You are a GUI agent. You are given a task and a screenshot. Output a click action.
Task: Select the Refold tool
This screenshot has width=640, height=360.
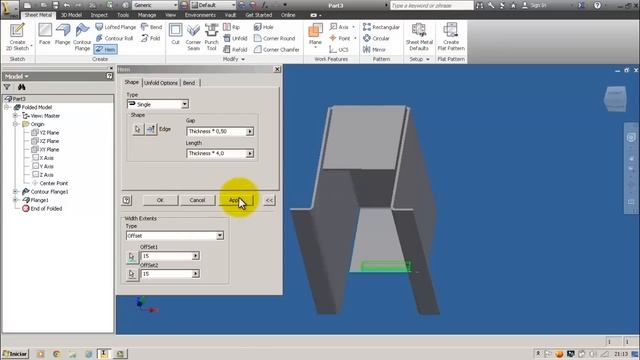click(x=235, y=49)
